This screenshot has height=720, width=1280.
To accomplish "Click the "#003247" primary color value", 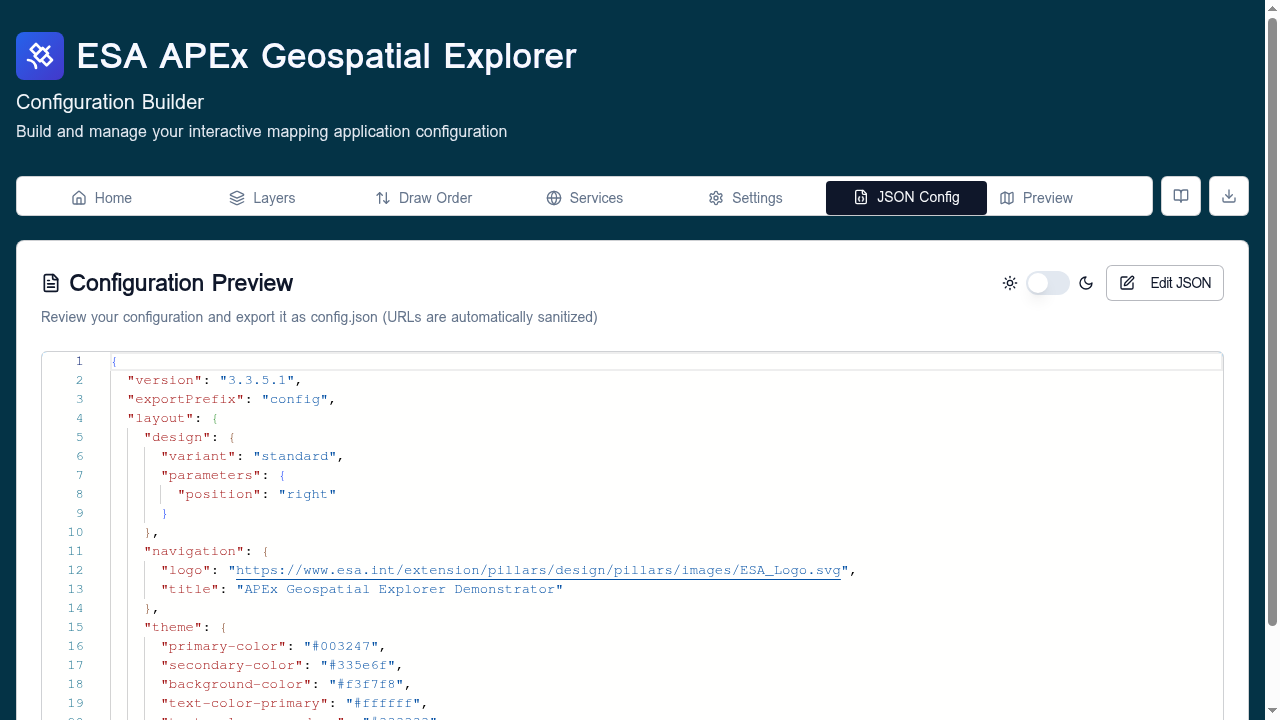I will coord(341,646).
